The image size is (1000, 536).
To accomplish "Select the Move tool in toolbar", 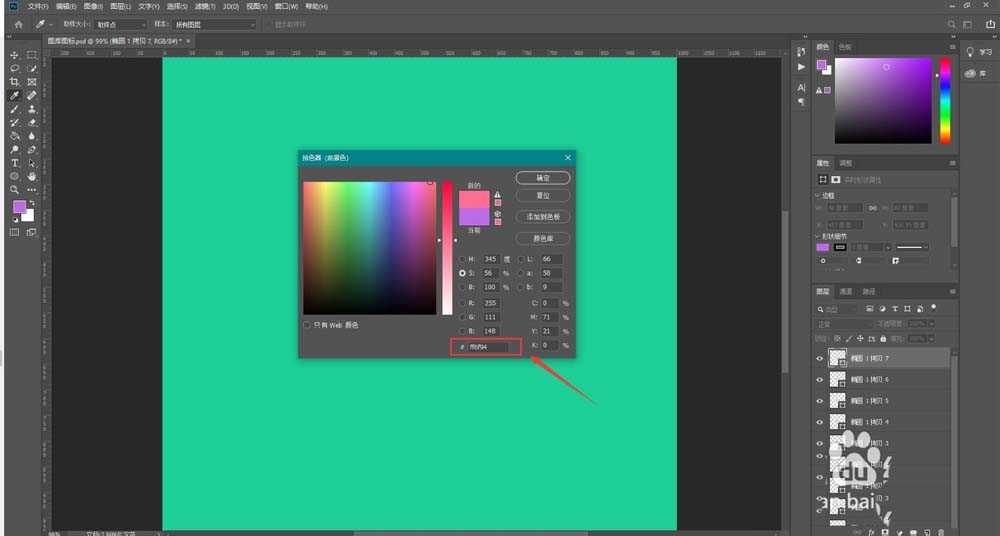I will click(15, 55).
